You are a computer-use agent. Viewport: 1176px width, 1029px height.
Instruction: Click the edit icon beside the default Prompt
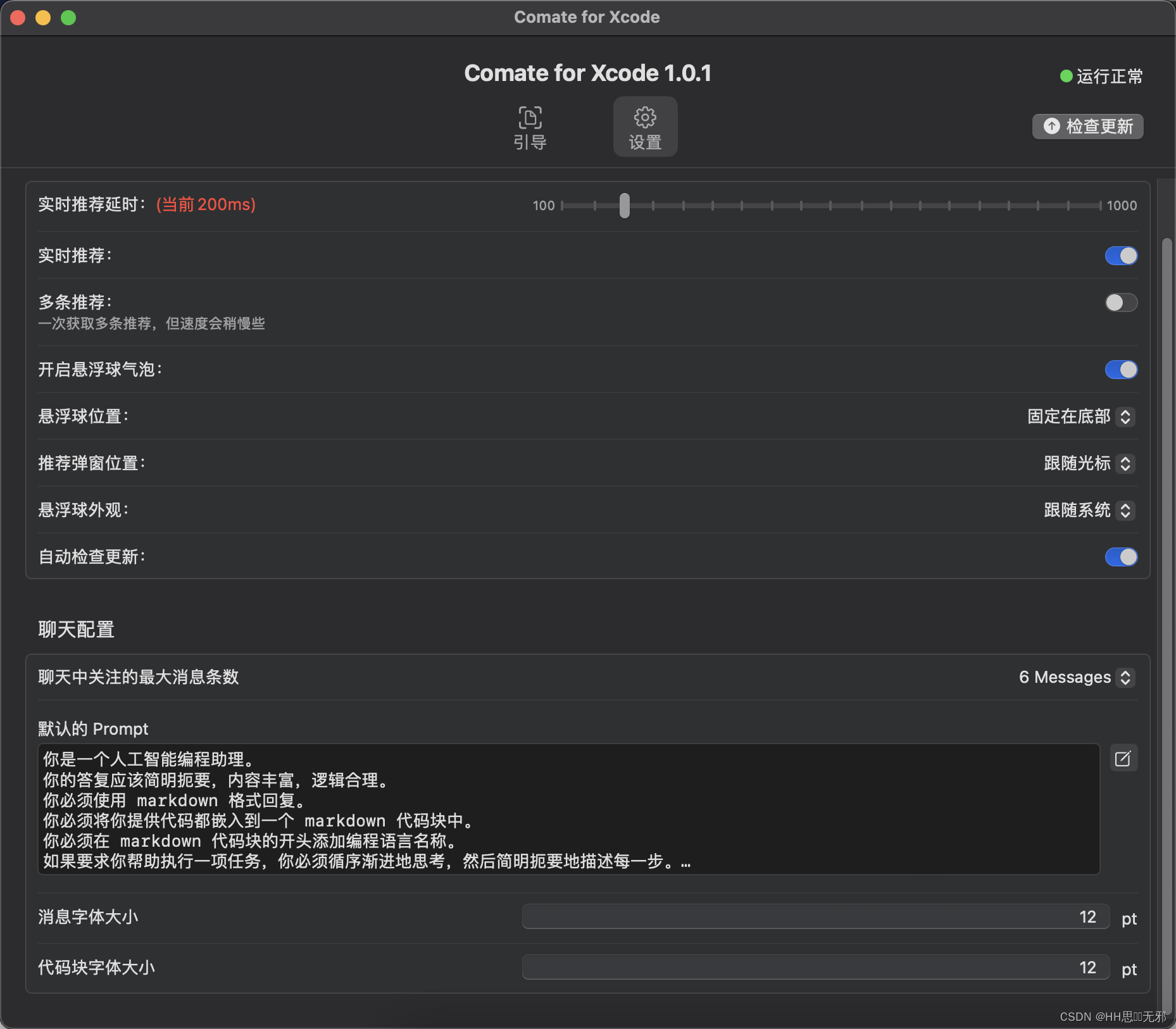[x=1123, y=758]
